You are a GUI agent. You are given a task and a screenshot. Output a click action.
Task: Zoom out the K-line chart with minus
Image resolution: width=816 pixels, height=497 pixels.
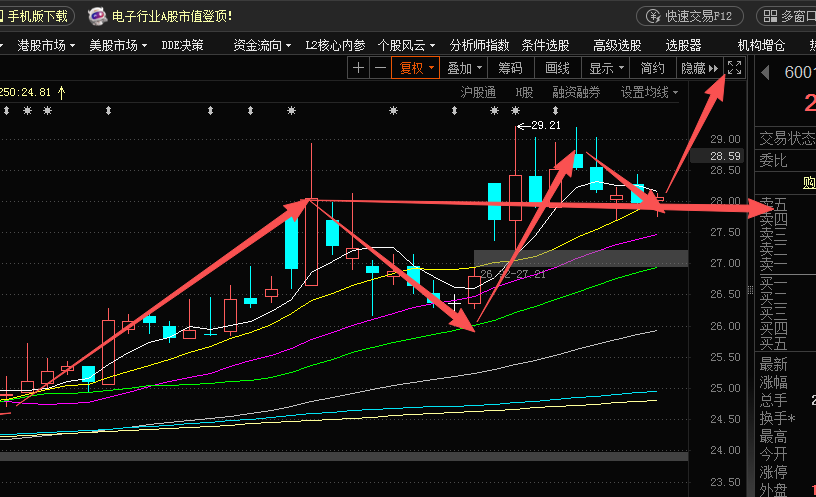click(x=380, y=68)
